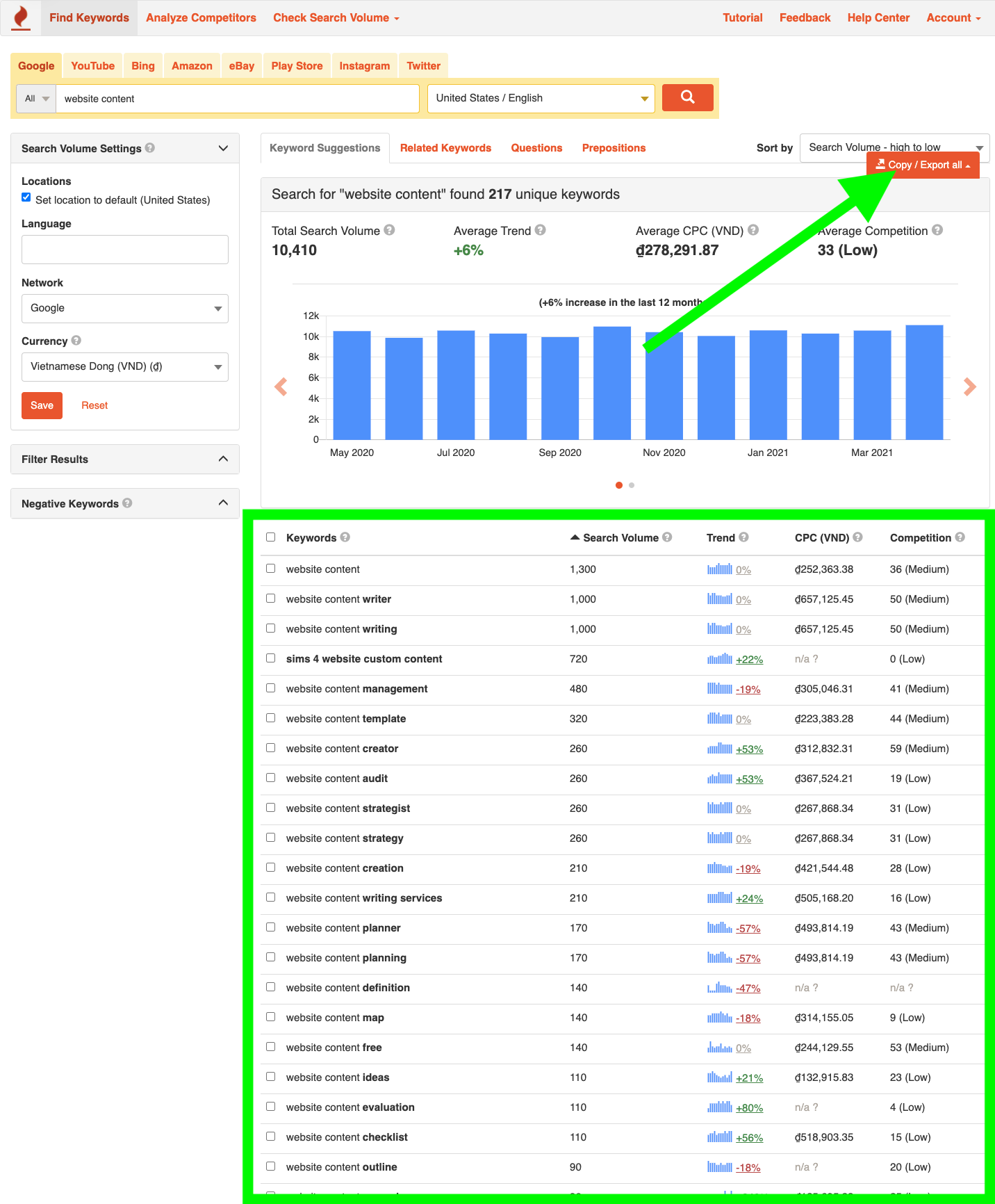Click the Reset link
This screenshot has height=1204, width=995.
tap(94, 405)
